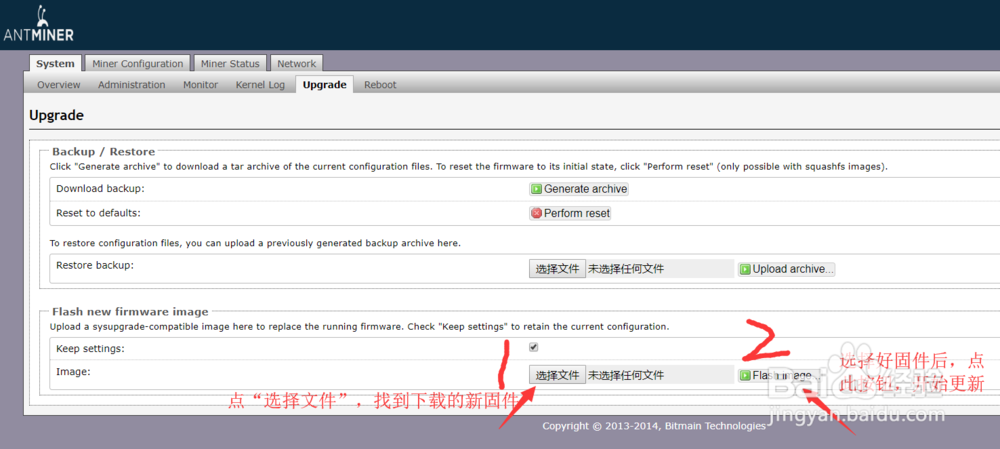Open the Miner Status tab
This screenshot has height=449, width=1000.
(x=230, y=63)
